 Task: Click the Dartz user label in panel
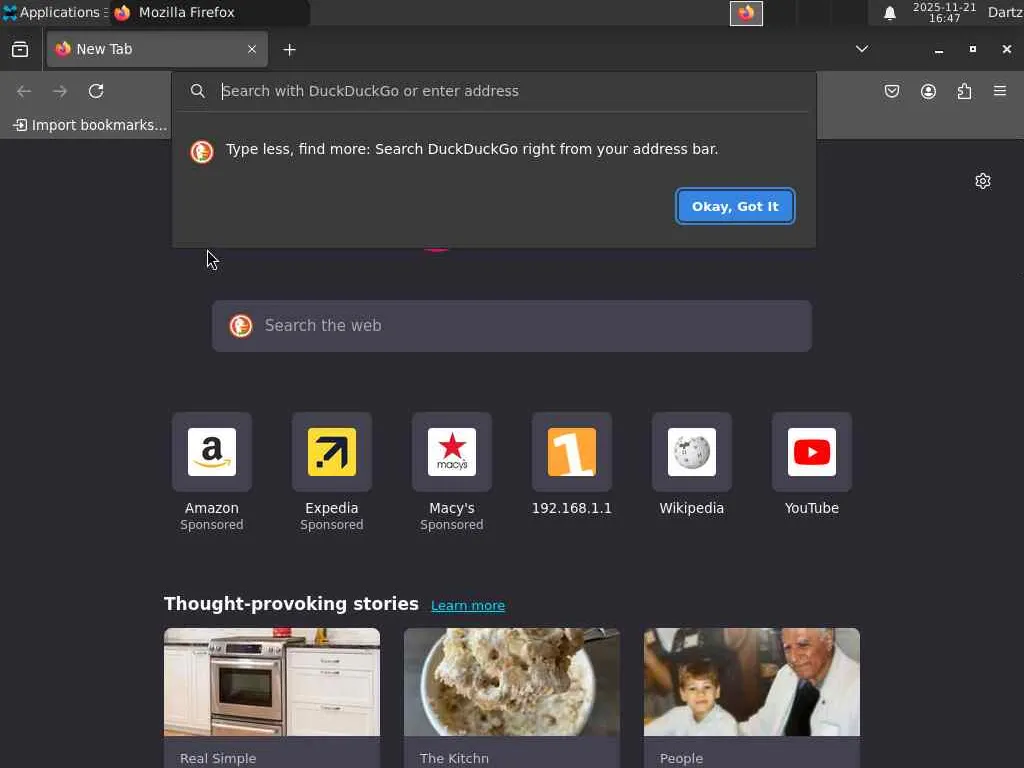[x=1005, y=12]
